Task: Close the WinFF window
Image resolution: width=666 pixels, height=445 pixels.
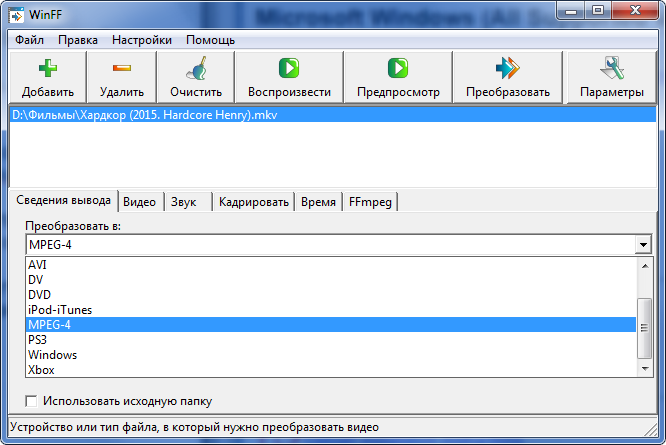Action: [x=635, y=11]
